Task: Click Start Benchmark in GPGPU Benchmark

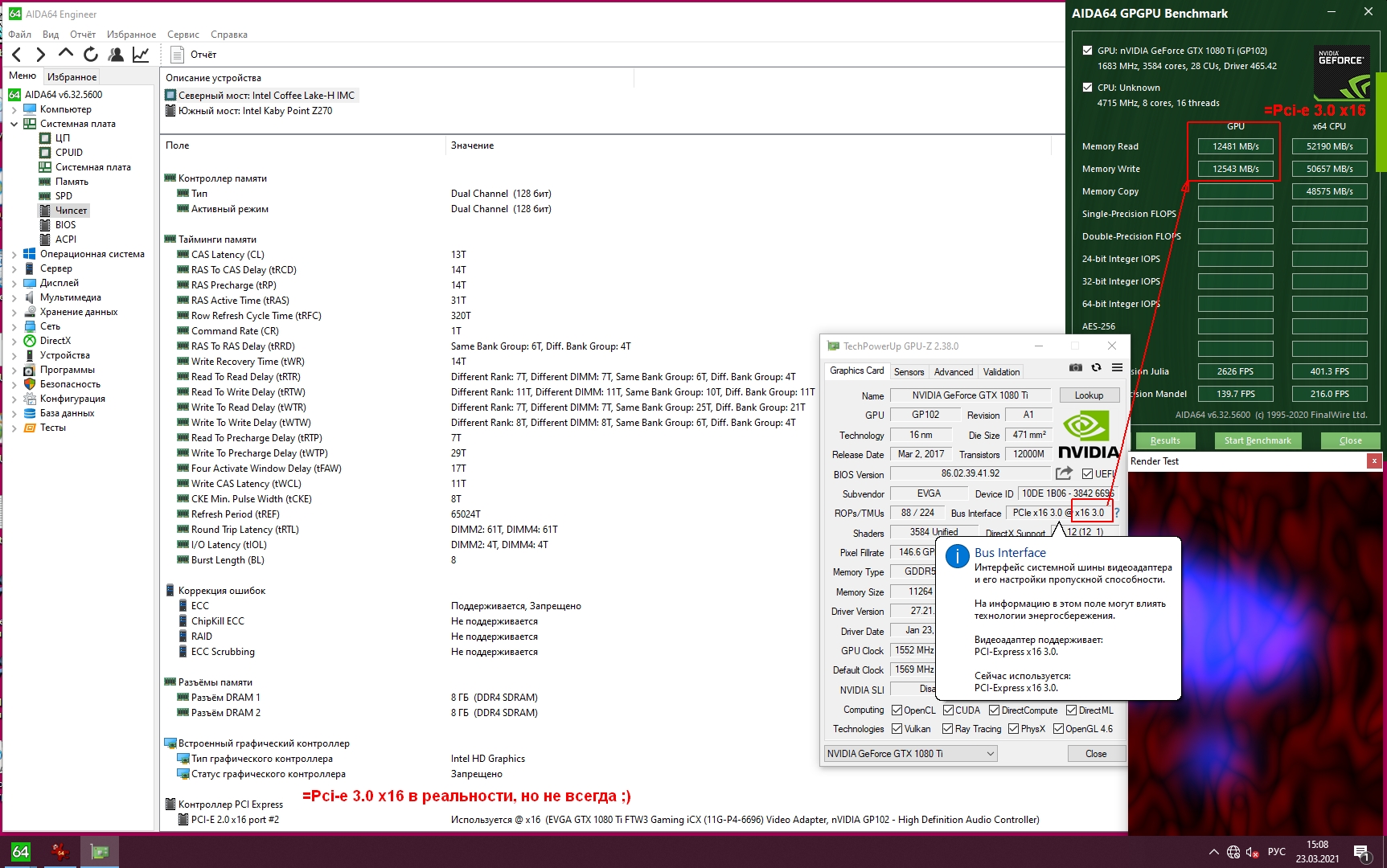Action: click(x=1258, y=440)
